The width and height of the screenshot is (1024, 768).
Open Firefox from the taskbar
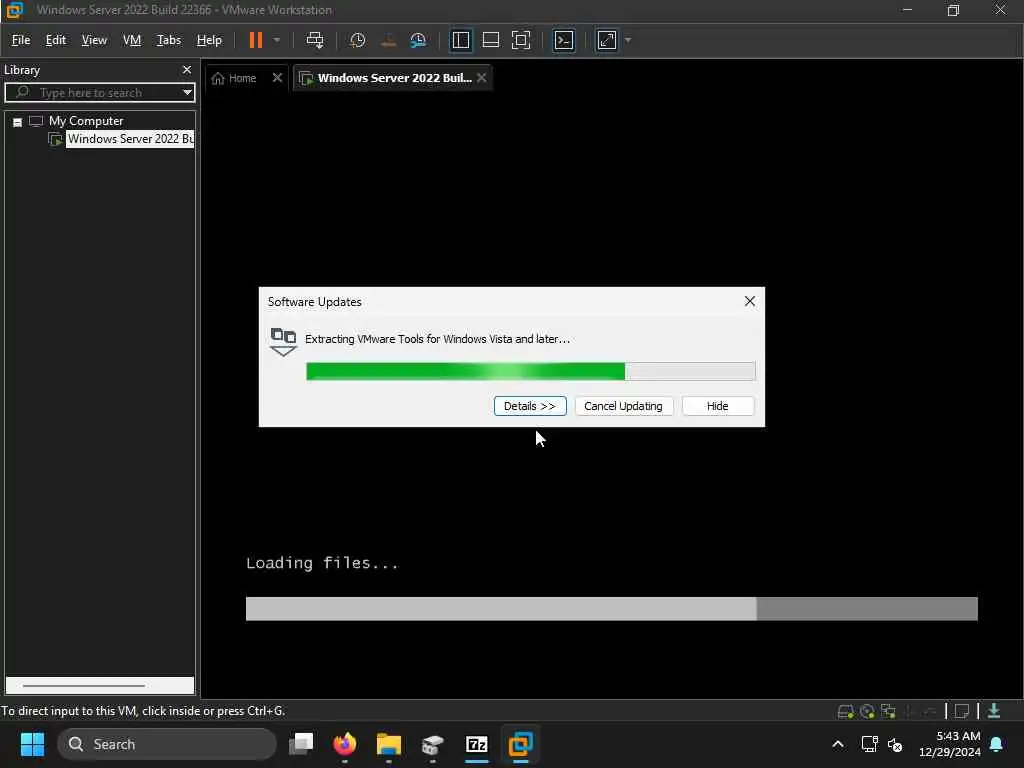pos(345,744)
